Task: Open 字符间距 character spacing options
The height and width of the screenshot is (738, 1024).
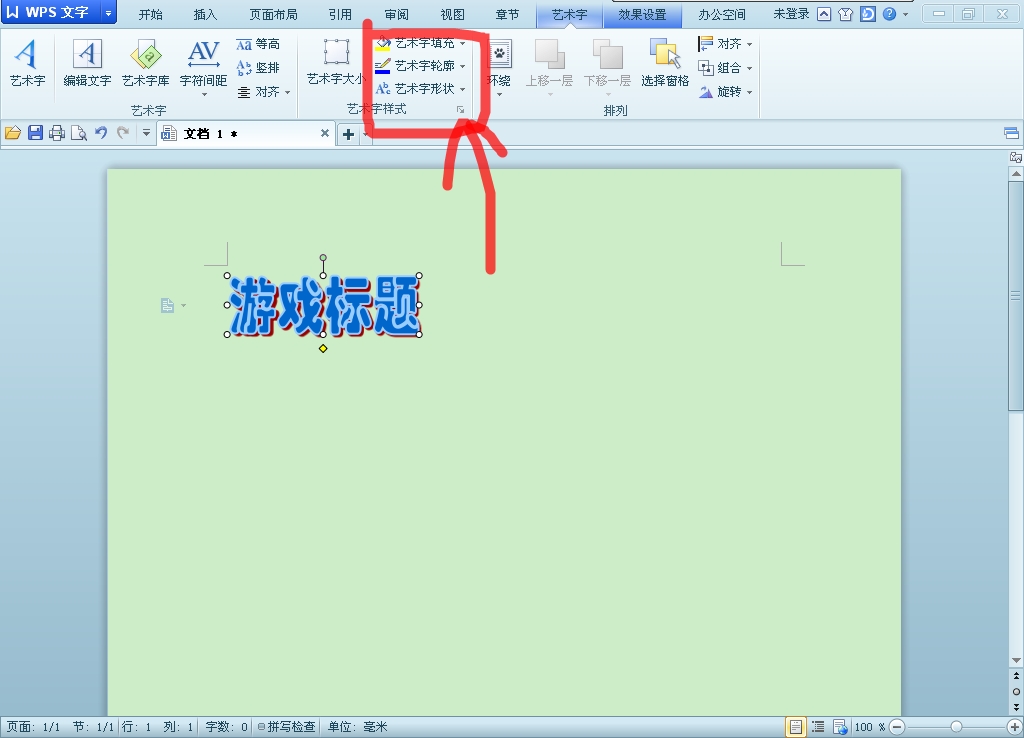Action: tap(203, 67)
